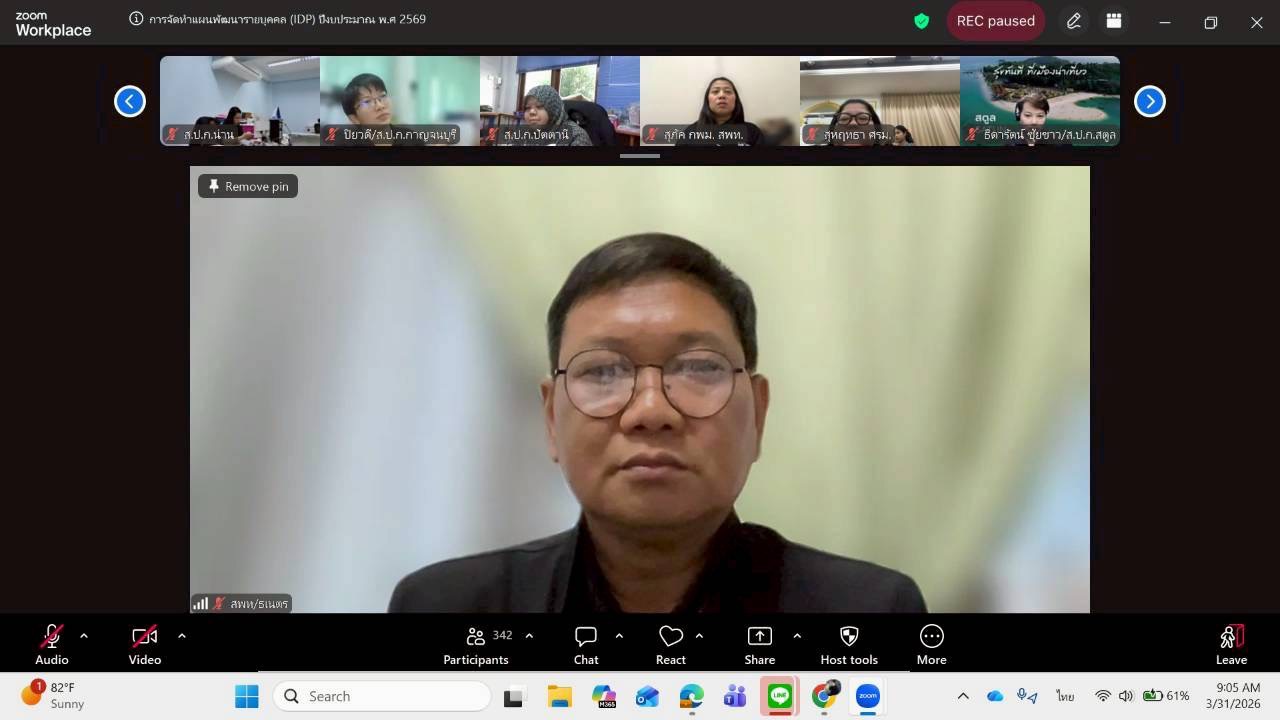1280x720 pixels.
Task: Expand Audio settings arrow
Action: [x=84, y=635]
